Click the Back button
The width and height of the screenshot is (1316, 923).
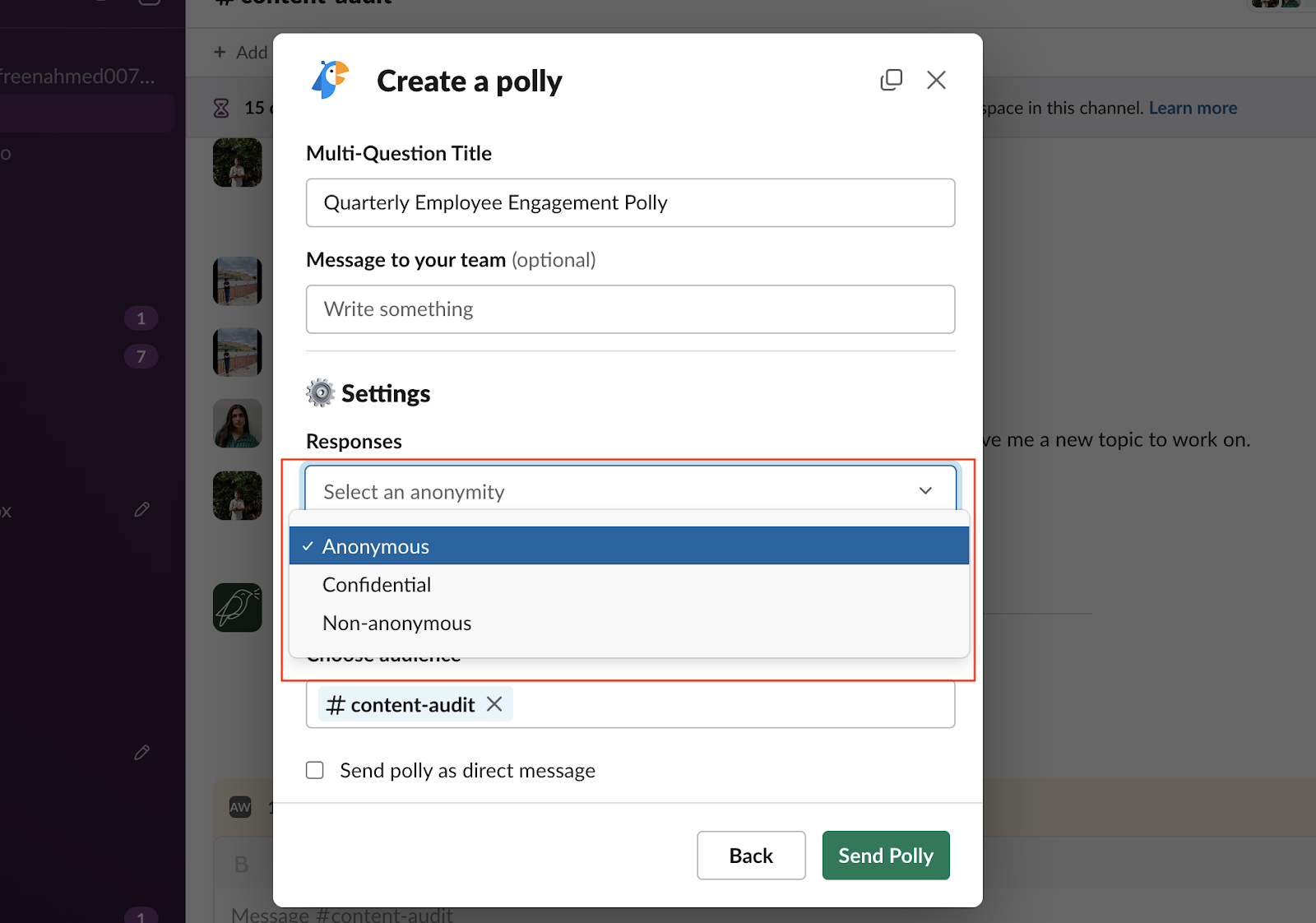[x=750, y=856]
